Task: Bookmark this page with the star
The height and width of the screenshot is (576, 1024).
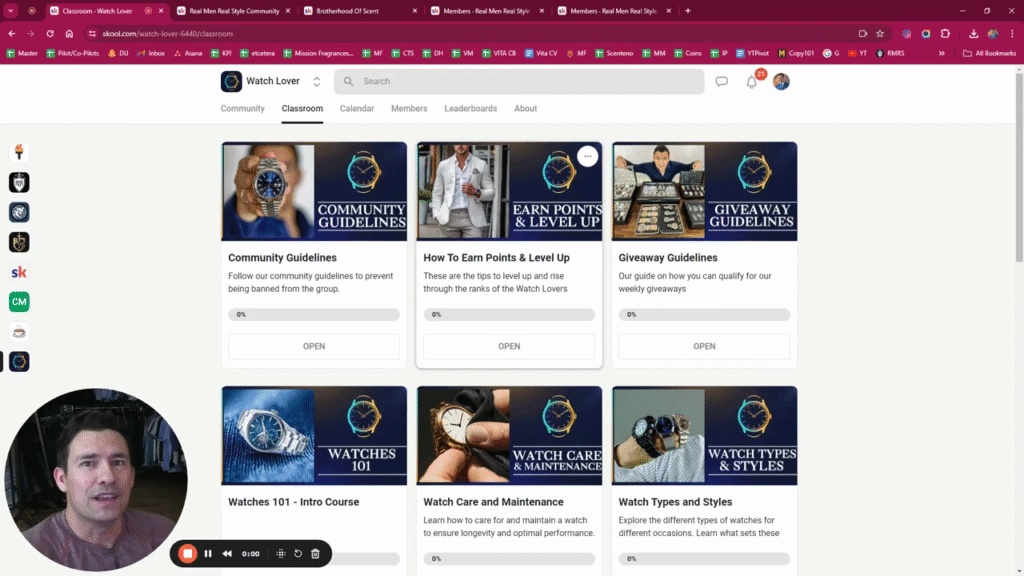Action: (880, 33)
